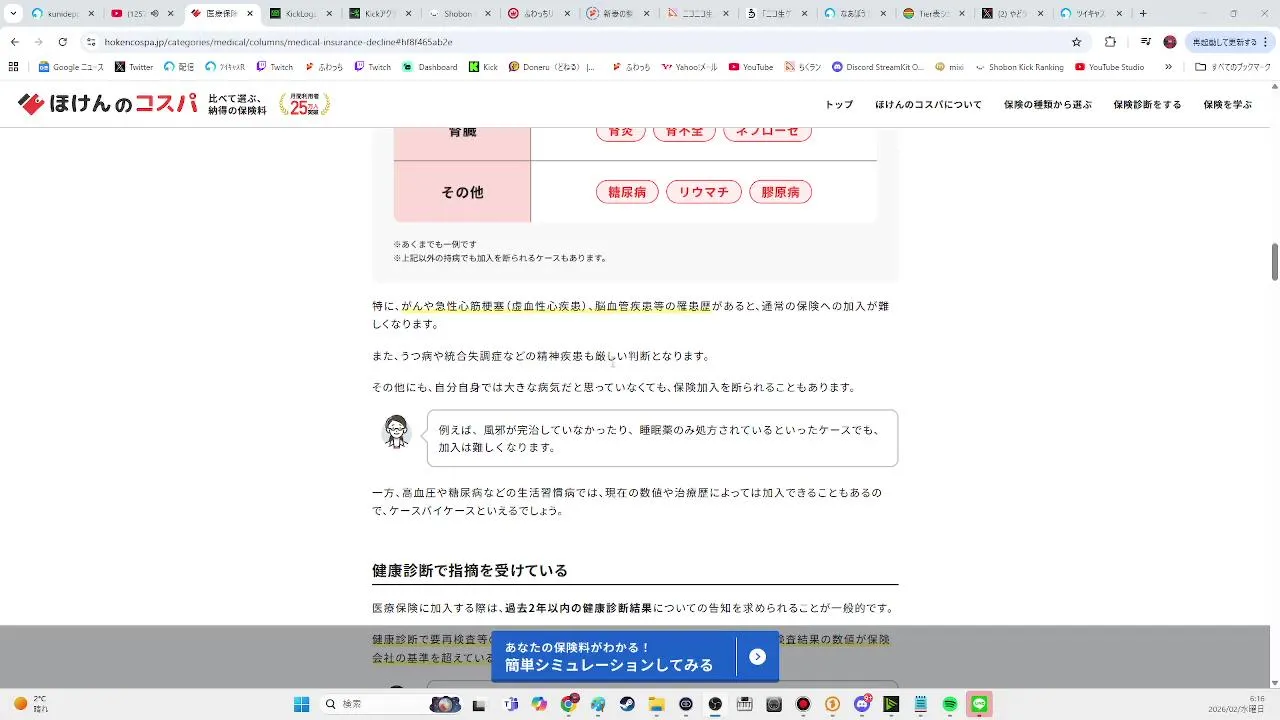Switch to the ツイキャス tab

[1091, 14]
